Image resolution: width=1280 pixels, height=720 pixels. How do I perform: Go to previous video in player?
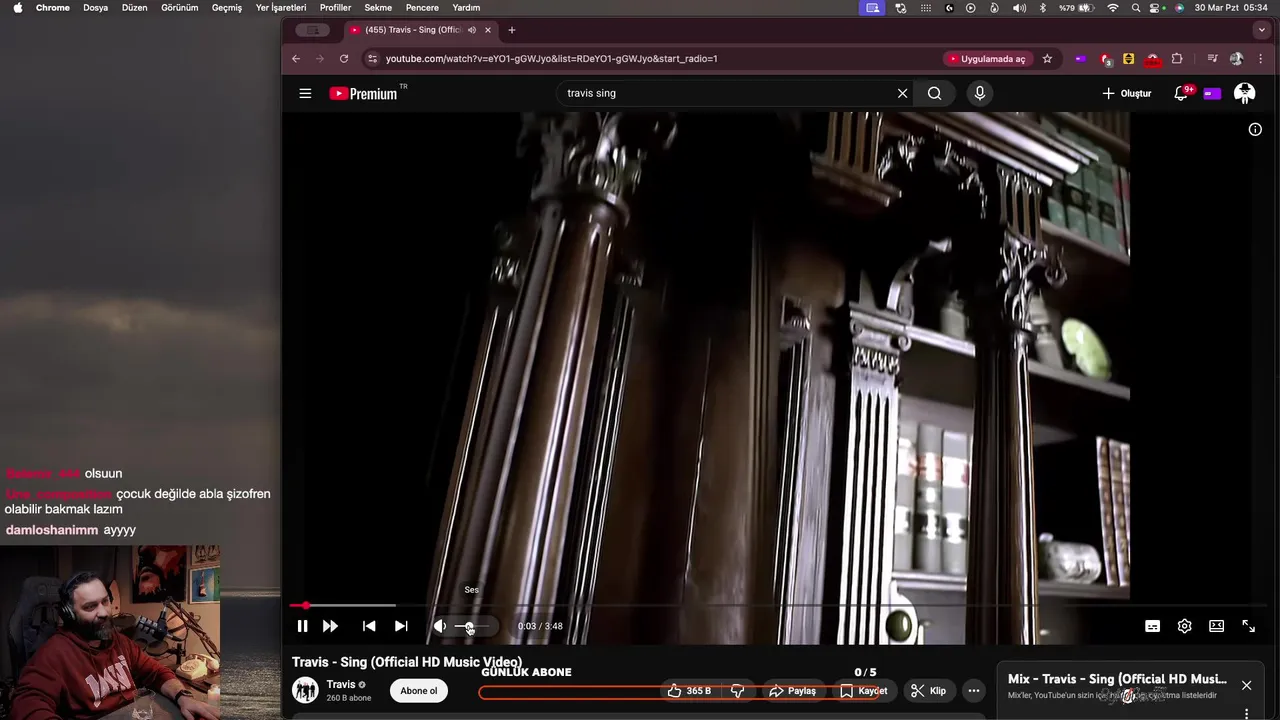tap(369, 626)
